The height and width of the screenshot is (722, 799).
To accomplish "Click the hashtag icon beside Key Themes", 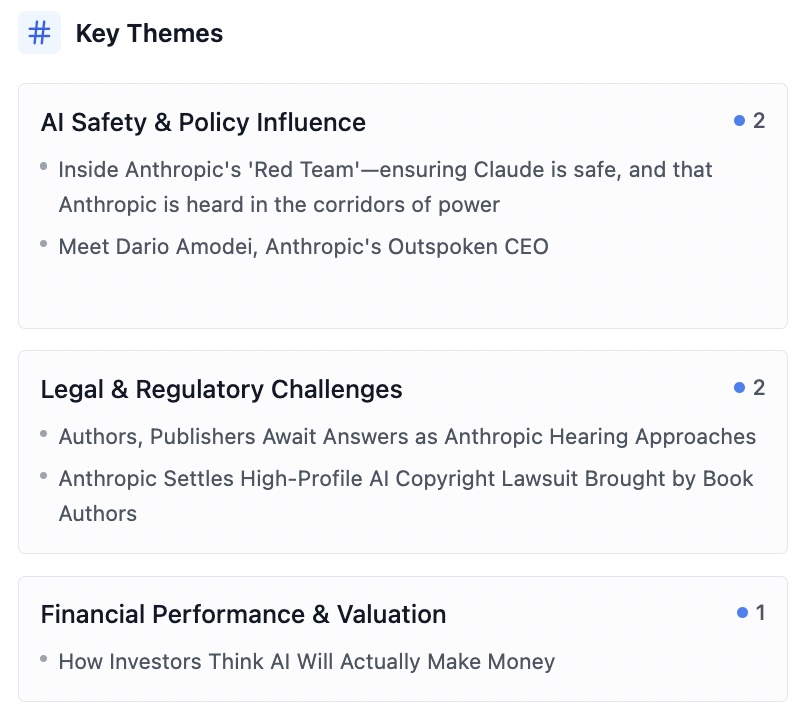I will click(39, 33).
